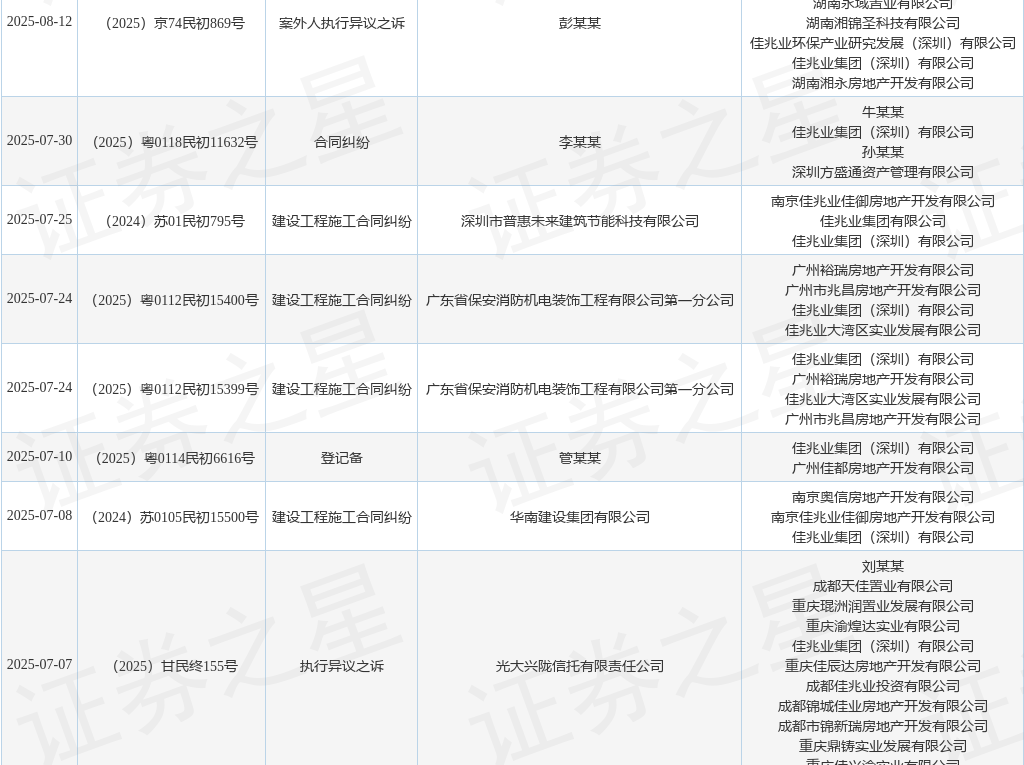Click case number (2025)粤0118民初11632号
This screenshot has width=1024, height=765.
(172, 142)
